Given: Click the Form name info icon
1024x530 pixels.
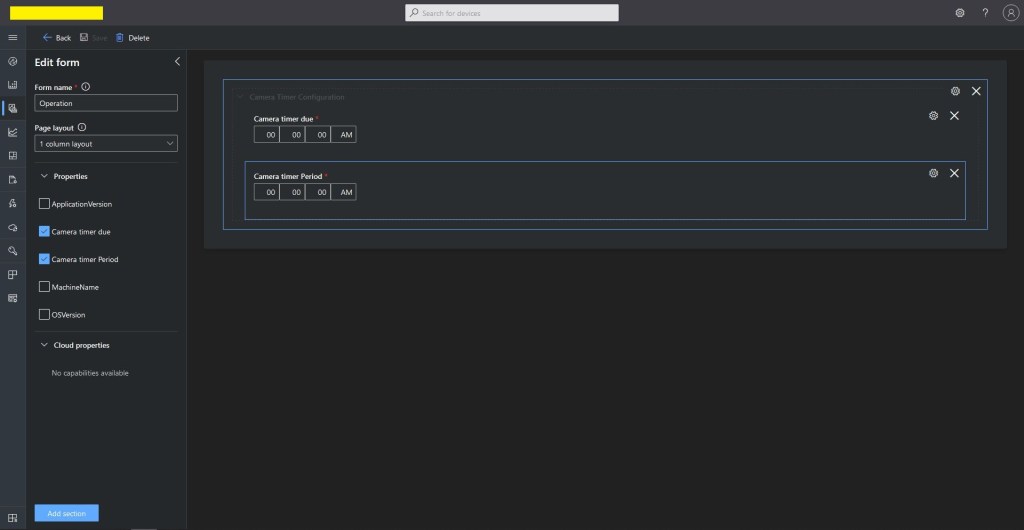Looking at the screenshot, I should (x=85, y=87).
